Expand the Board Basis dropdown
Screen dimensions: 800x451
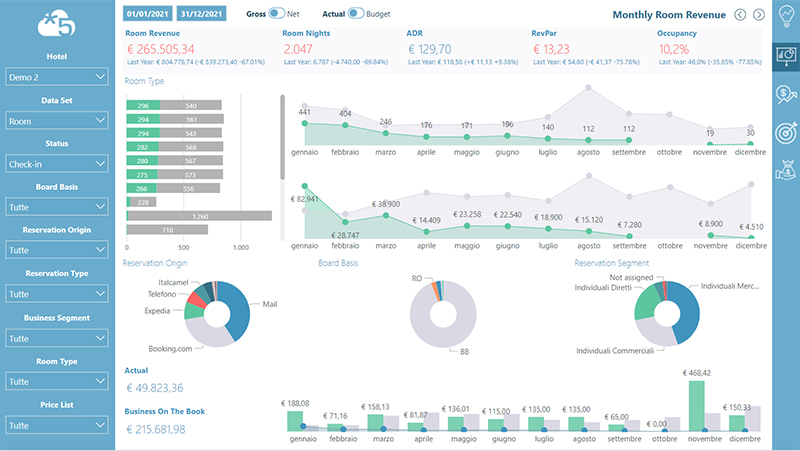coord(57,207)
